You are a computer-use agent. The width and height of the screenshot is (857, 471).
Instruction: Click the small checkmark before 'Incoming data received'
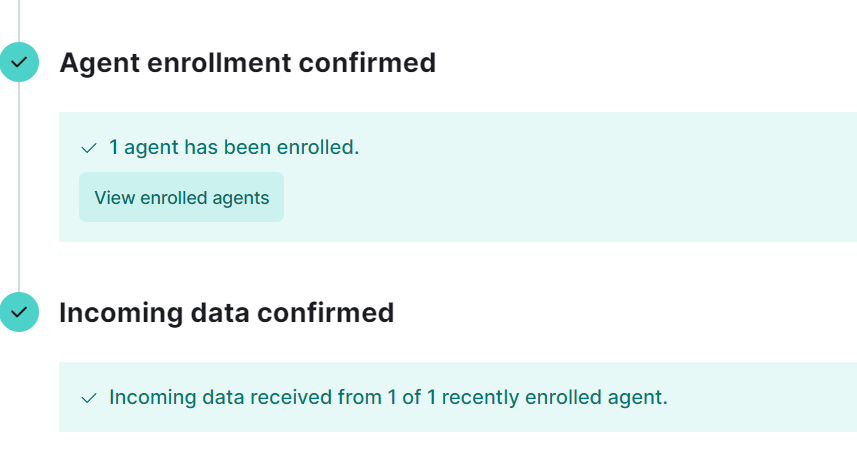[x=89, y=398]
